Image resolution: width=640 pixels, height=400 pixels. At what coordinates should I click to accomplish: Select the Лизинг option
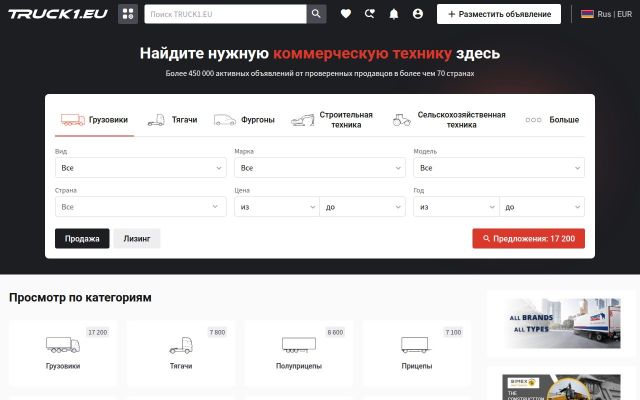click(x=137, y=238)
